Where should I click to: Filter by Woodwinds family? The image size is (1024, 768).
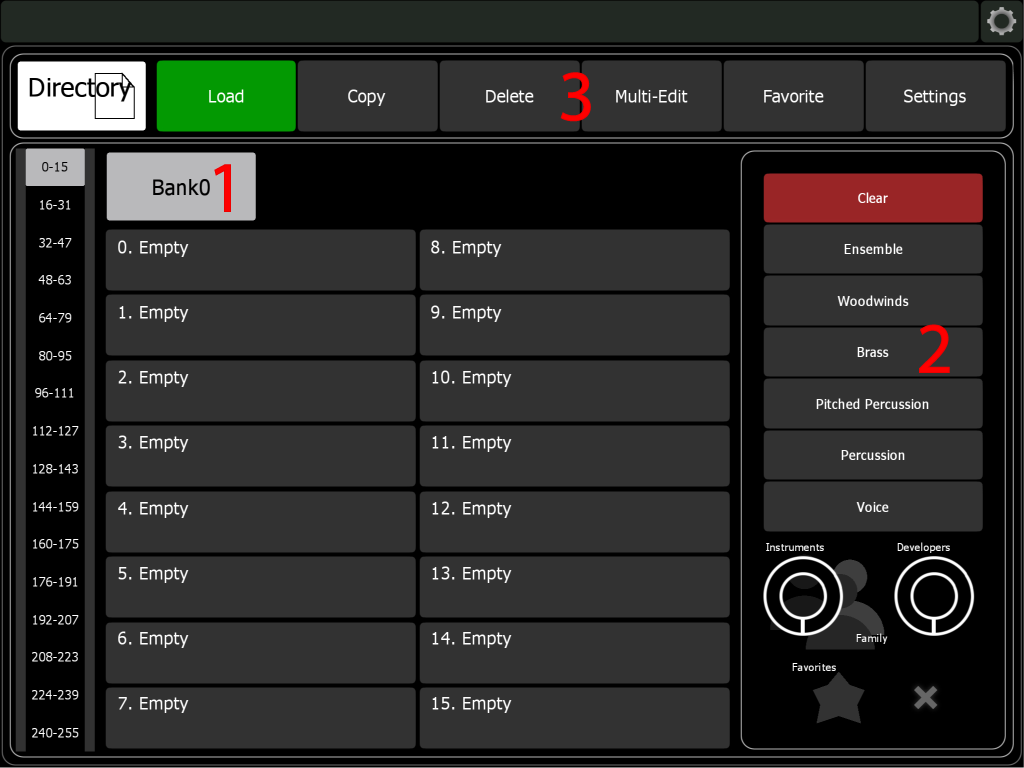(873, 300)
